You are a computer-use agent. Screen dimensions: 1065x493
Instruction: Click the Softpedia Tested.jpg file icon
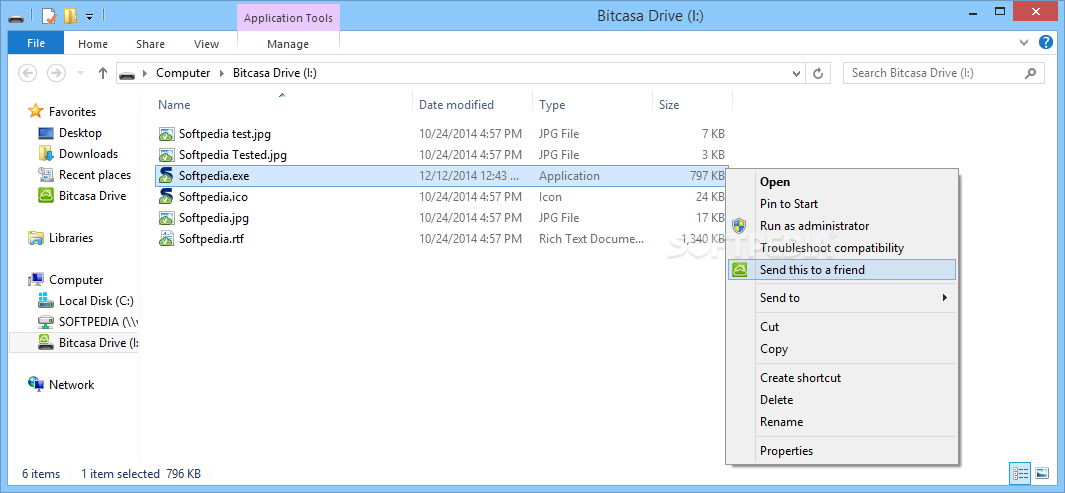[166, 155]
